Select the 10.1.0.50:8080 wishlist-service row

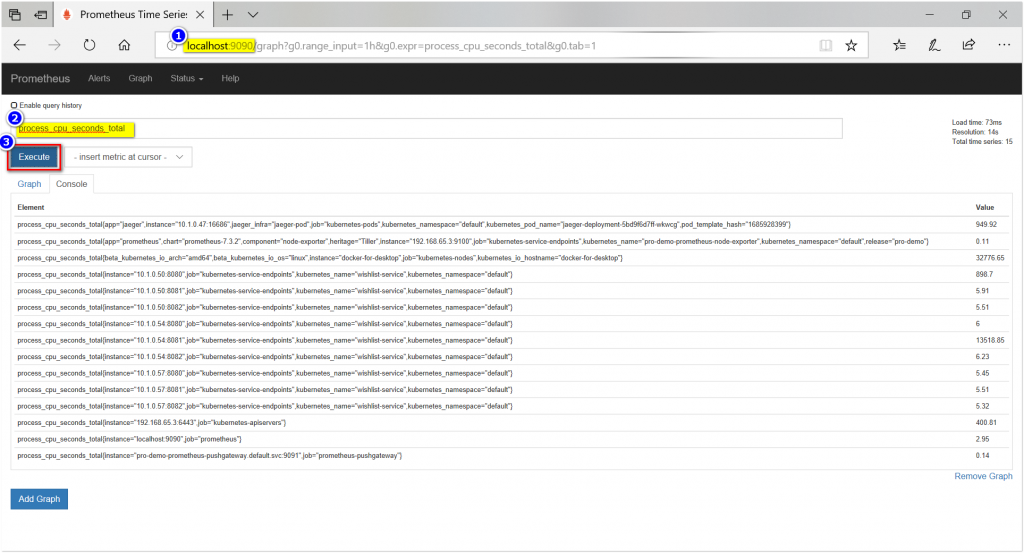(510, 274)
